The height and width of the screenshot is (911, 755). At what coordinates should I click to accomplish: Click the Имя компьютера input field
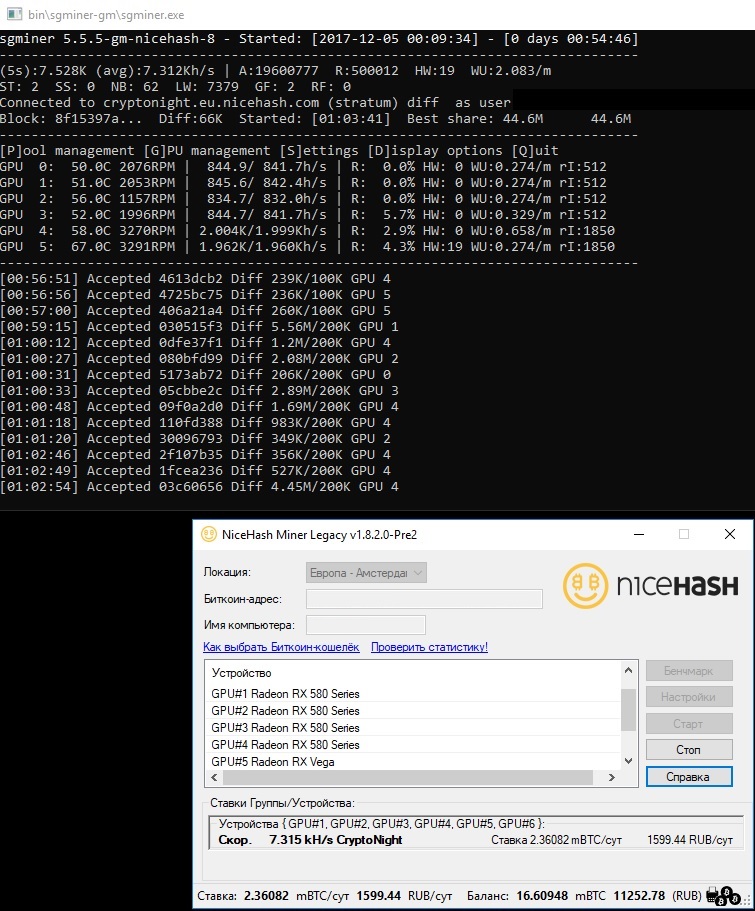click(x=366, y=625)
